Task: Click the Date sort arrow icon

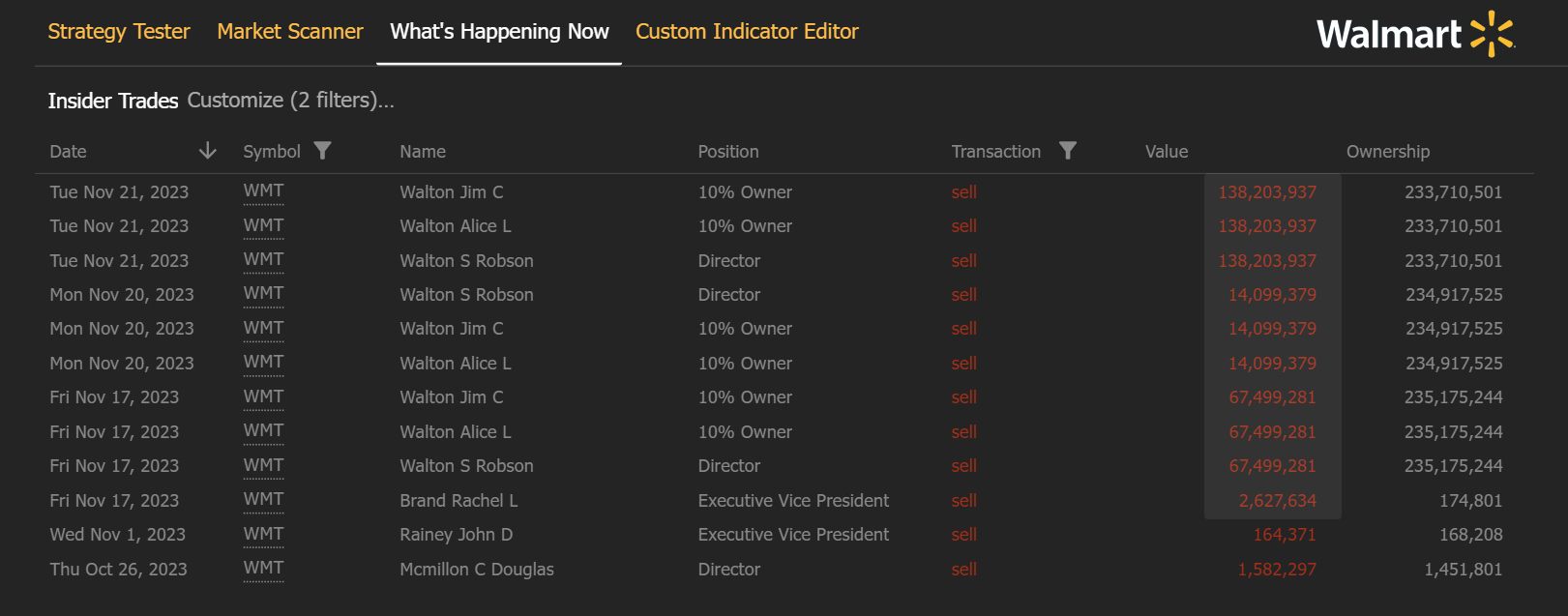Action: point(207,151)
